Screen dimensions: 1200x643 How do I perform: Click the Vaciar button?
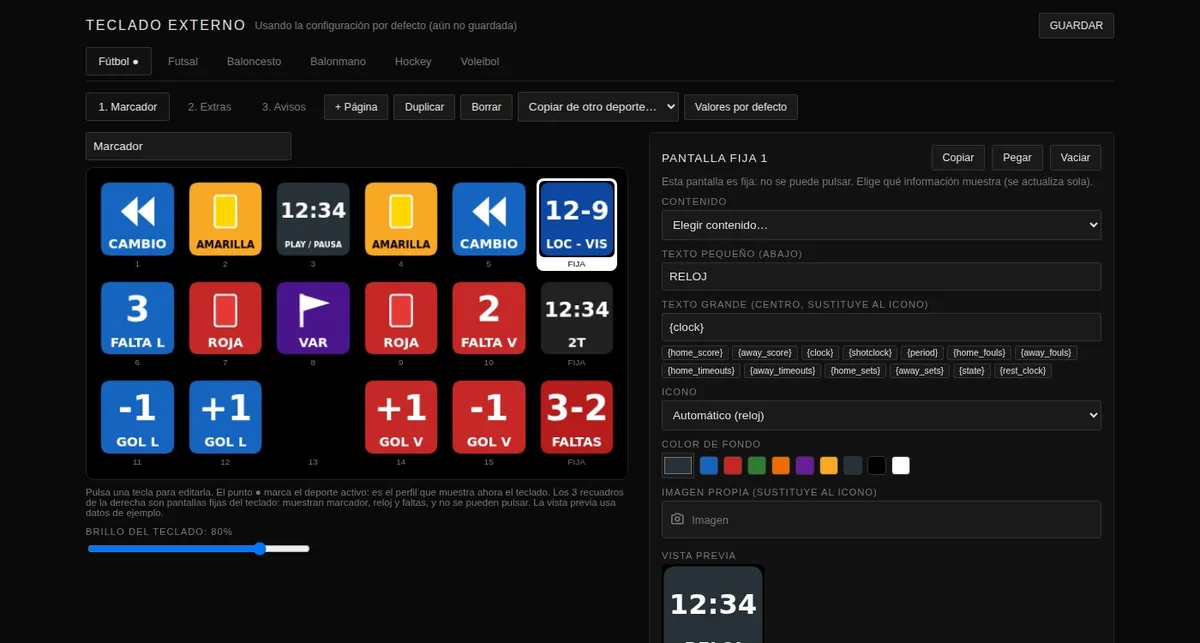[1075, 158]
